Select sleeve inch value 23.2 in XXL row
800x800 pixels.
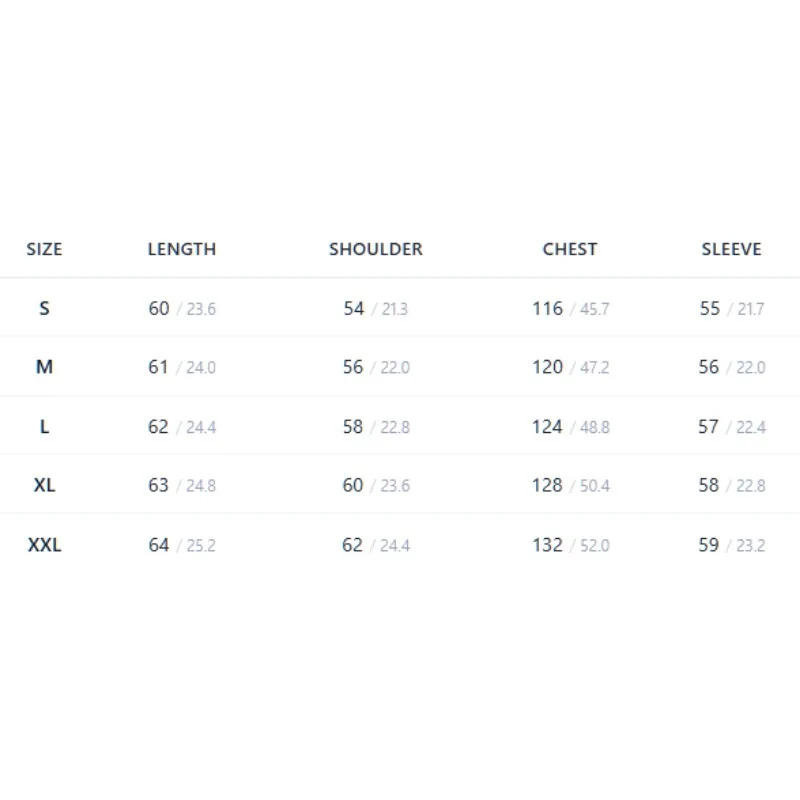tap(751, 545)
